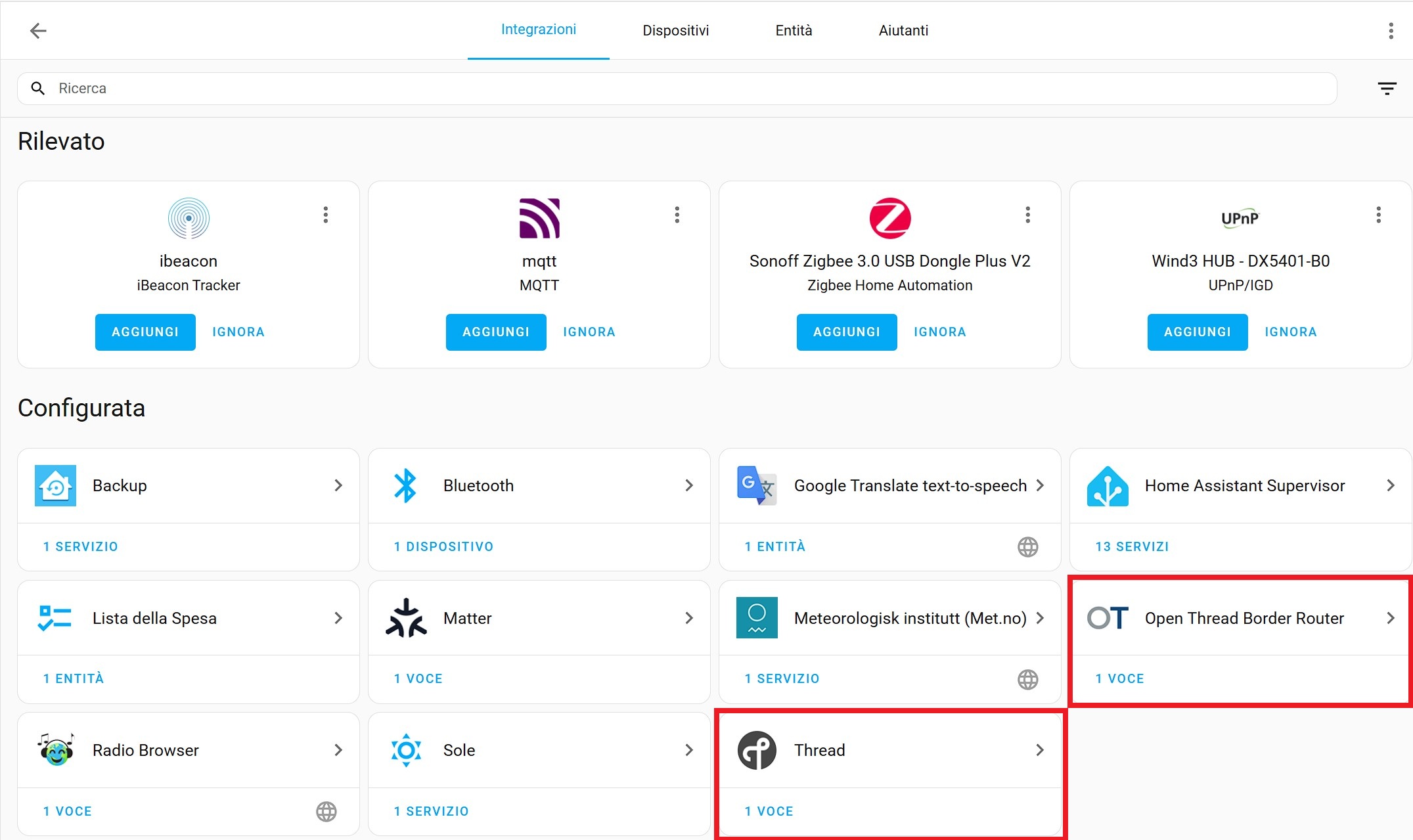Click the Thread integration icon

click(x=757, y=750)
